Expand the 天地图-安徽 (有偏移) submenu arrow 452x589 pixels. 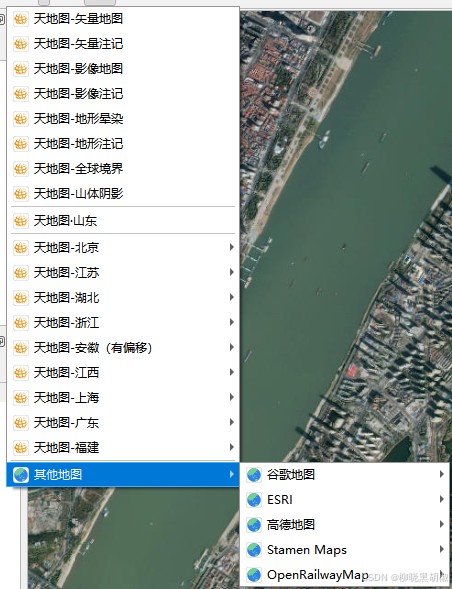[x=232, y=347]
